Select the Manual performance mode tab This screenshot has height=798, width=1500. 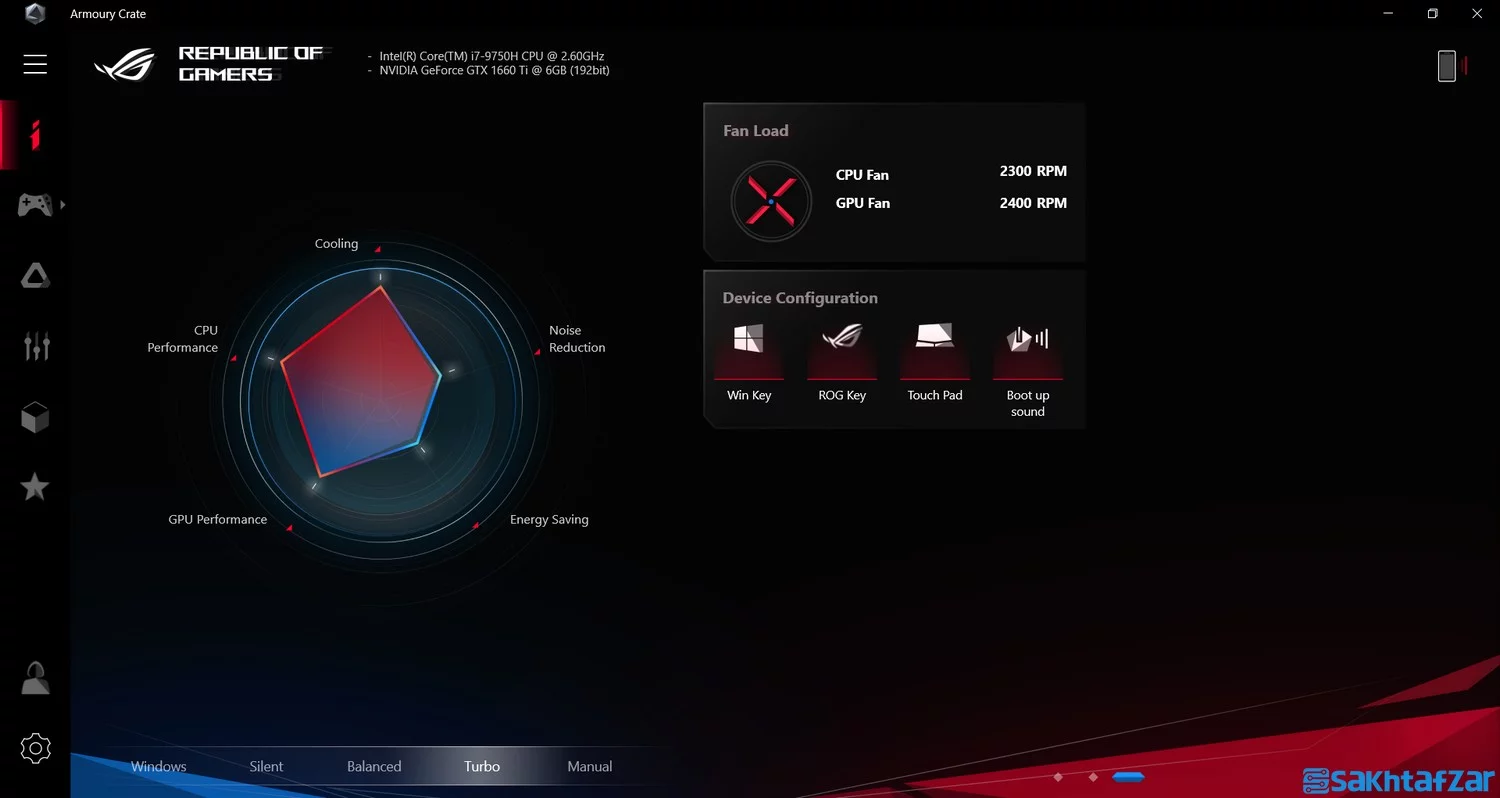[x=589, y=766]
